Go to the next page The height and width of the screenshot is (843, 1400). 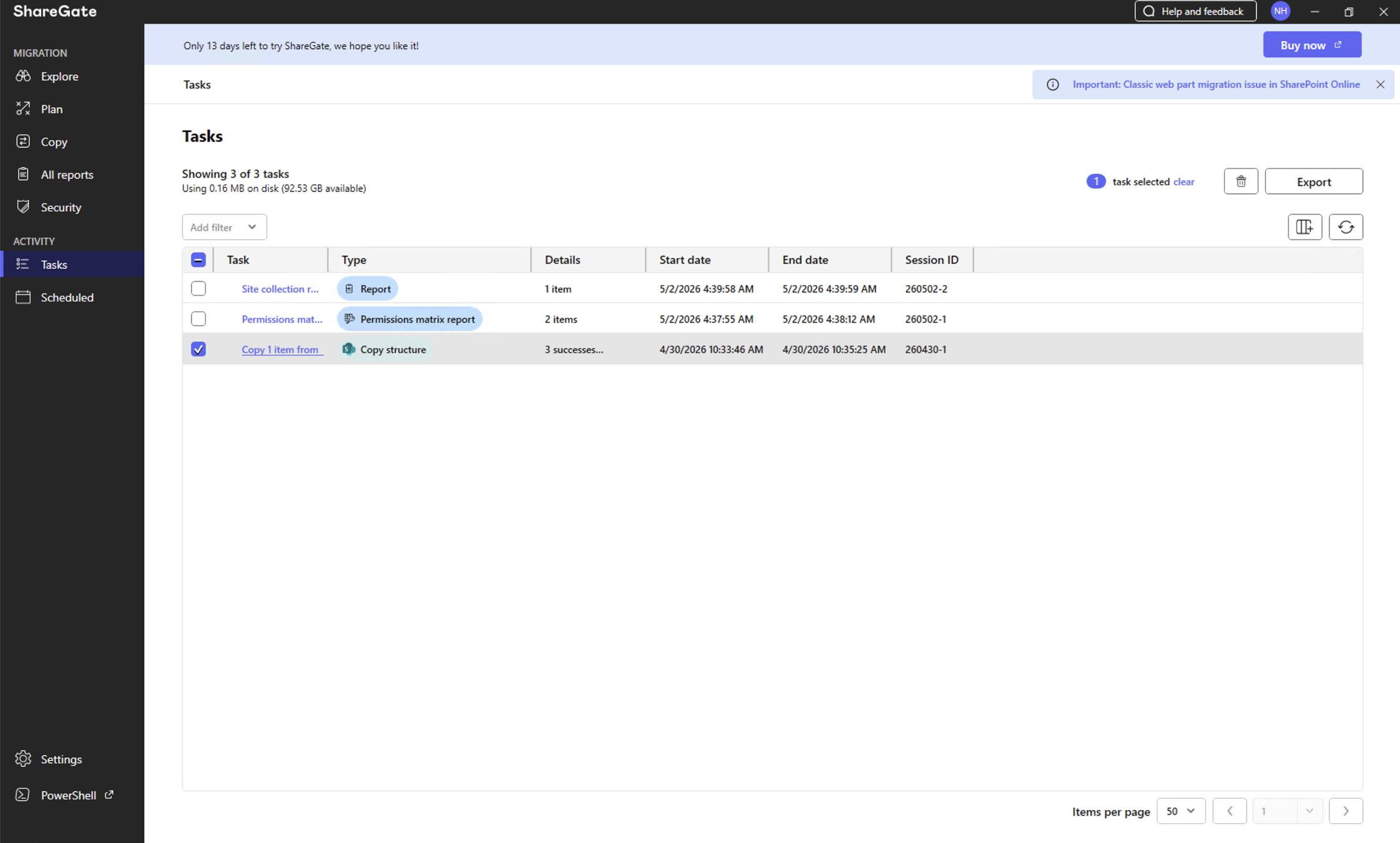1346,811
